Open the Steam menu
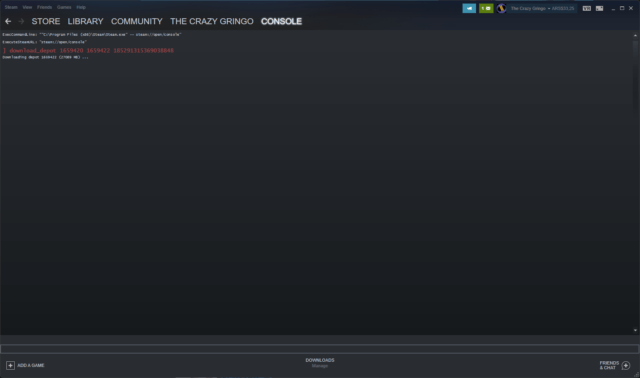 pyautogui.click(x=11, y=7)
